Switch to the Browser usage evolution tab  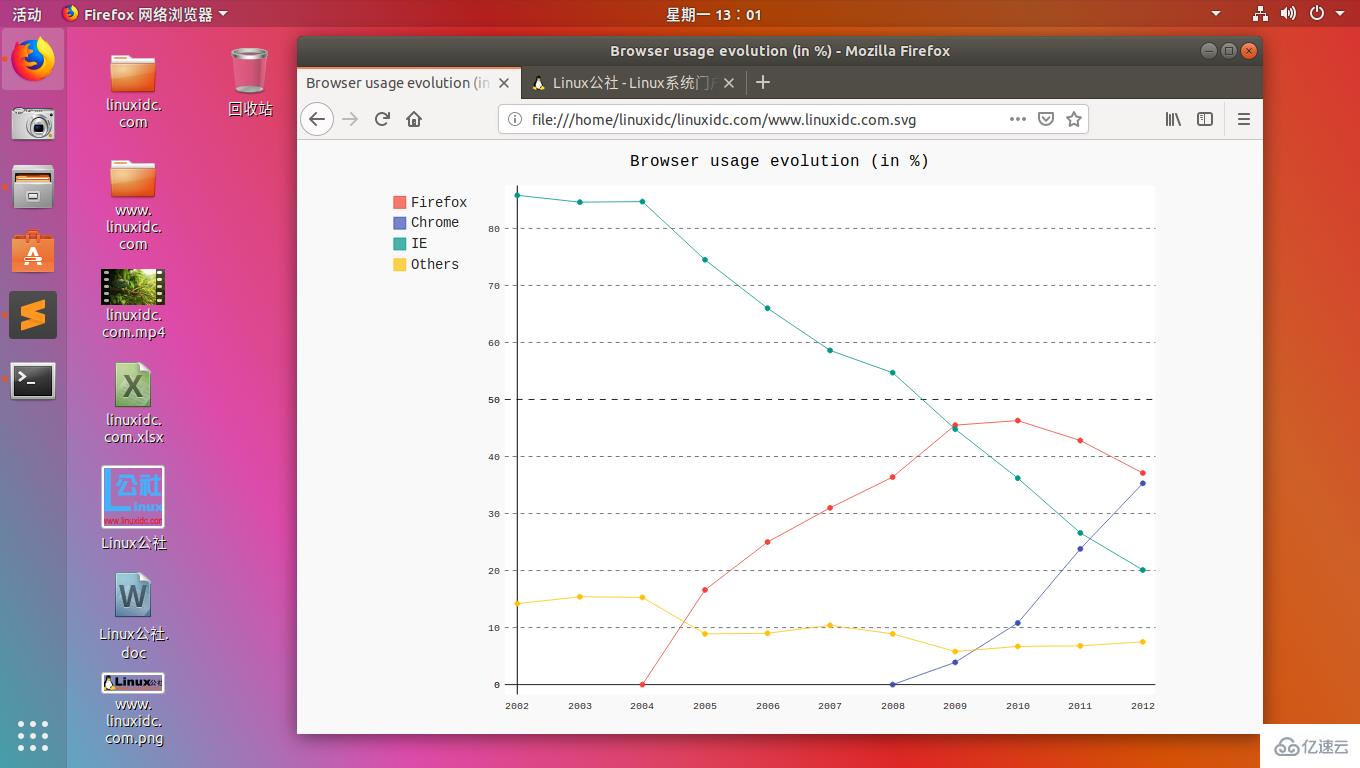tap(409, 83)
